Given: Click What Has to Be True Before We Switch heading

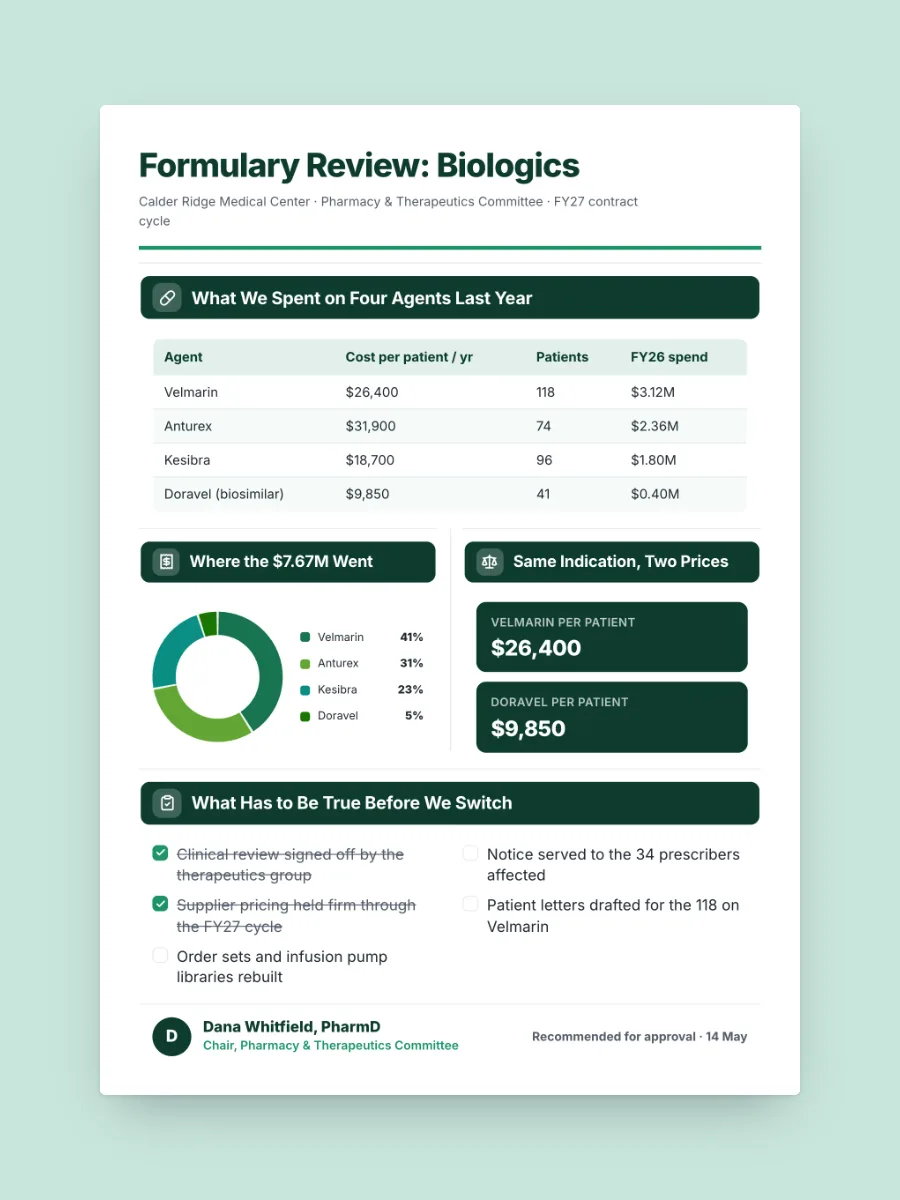Looking at the screenshot, I should pyautogui.click(x=352, y=803).
